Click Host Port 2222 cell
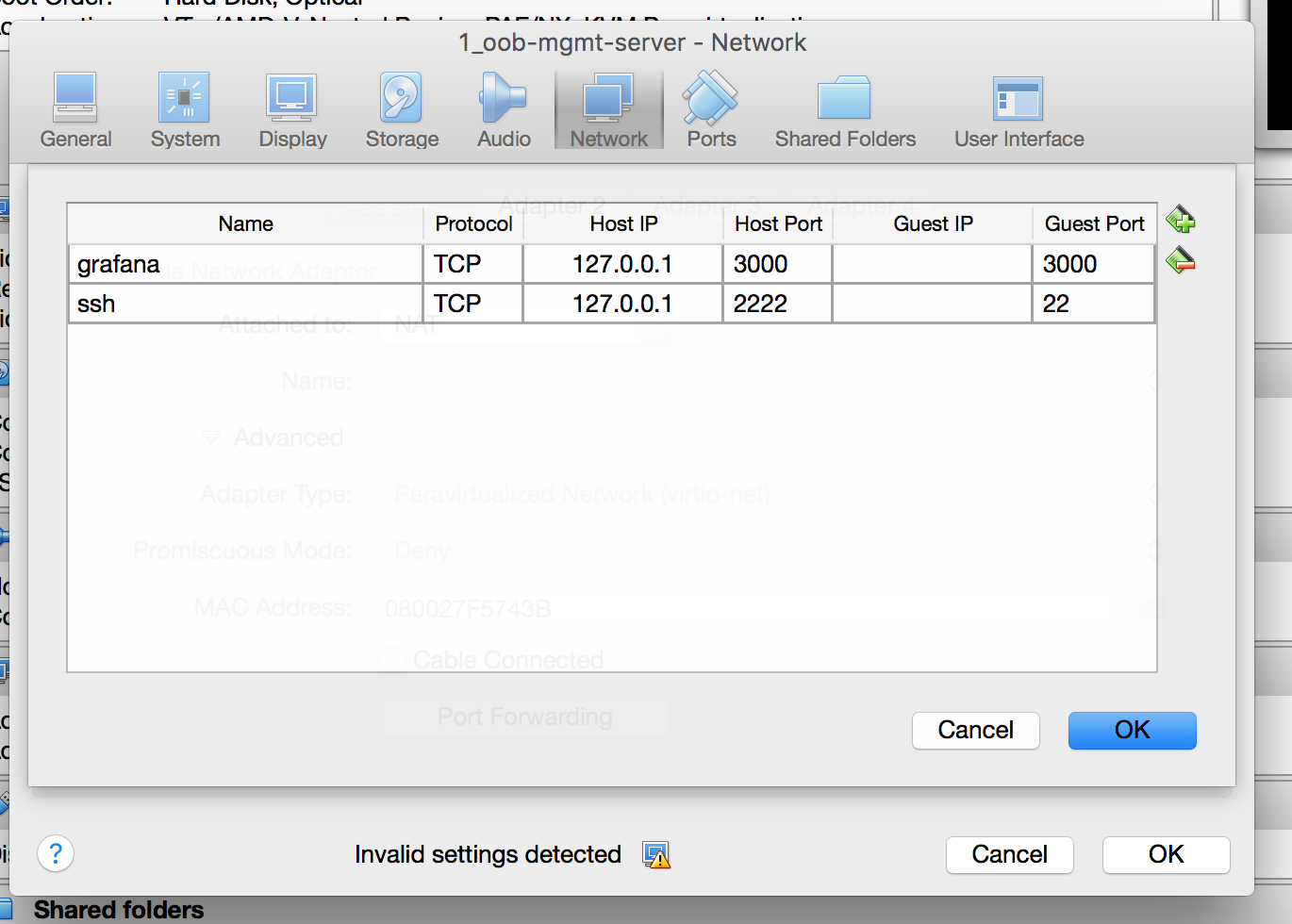 coord(778,304)
